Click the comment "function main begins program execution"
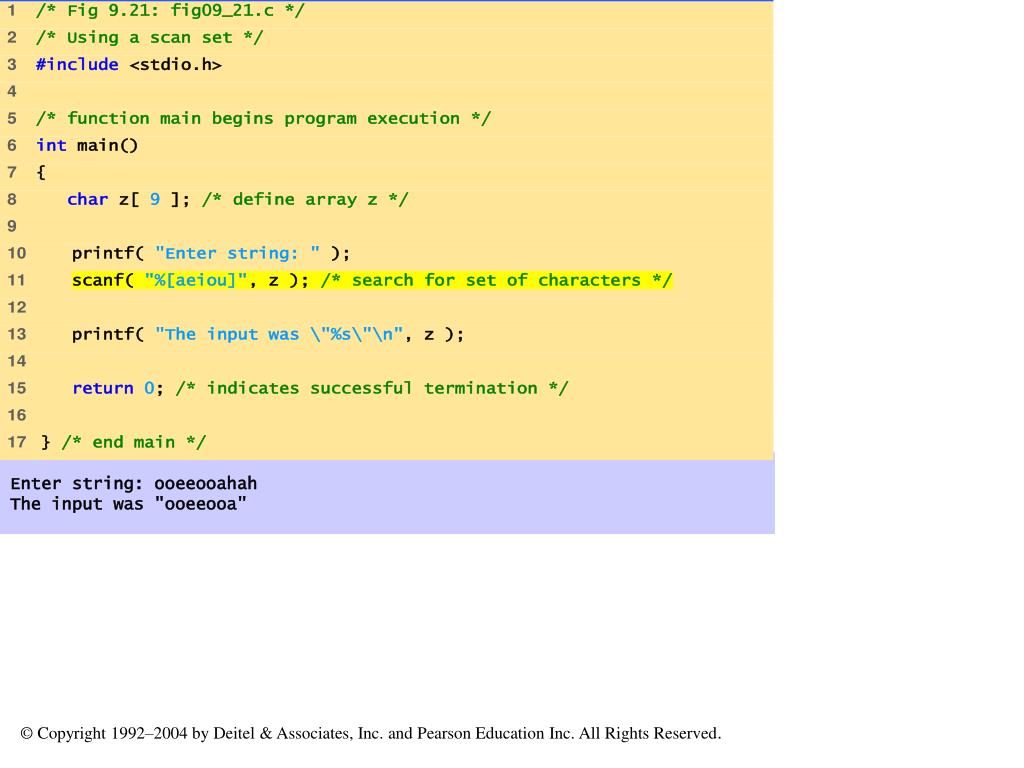 (263, 119)
